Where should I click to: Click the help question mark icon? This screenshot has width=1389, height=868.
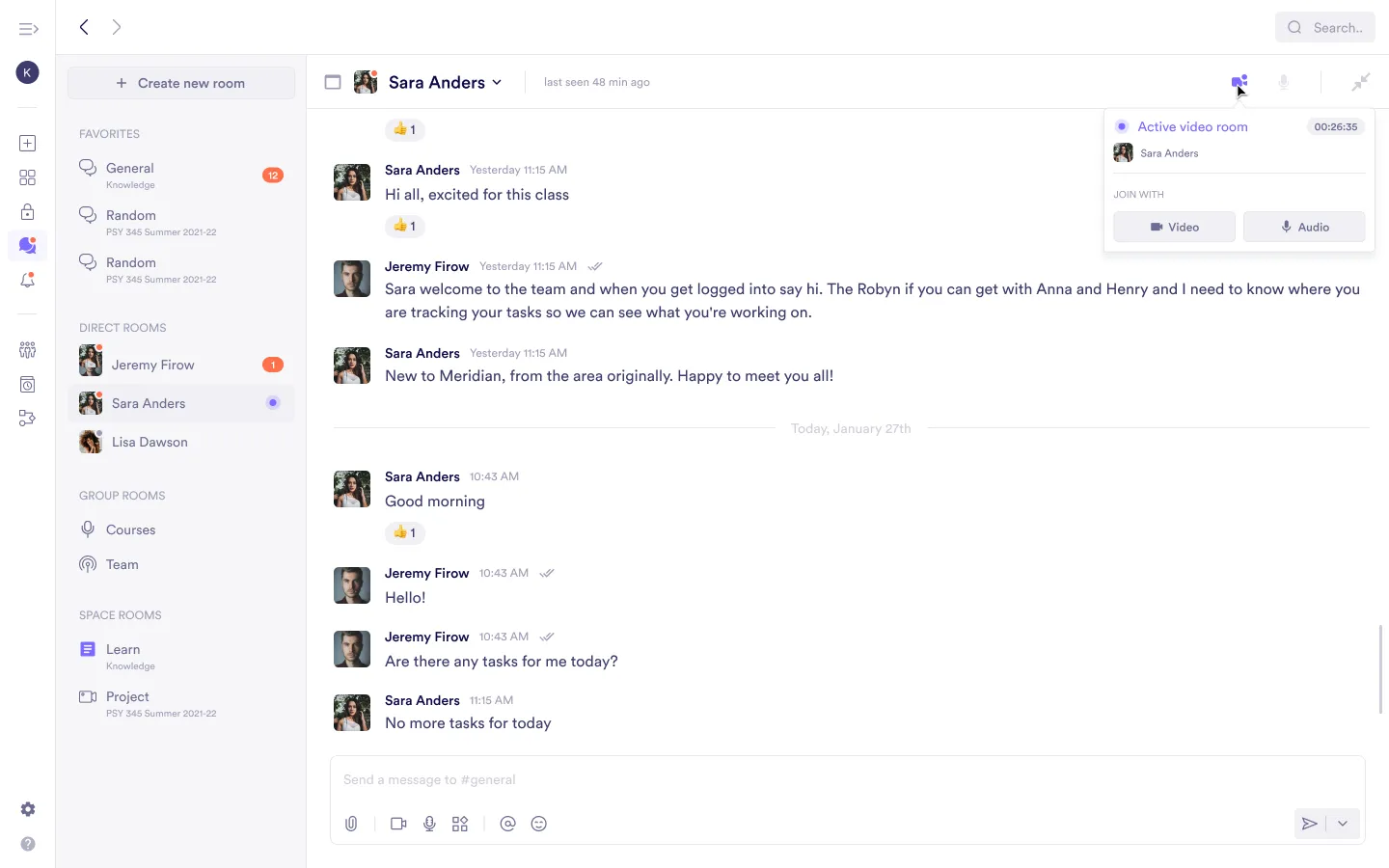(28, 844)
